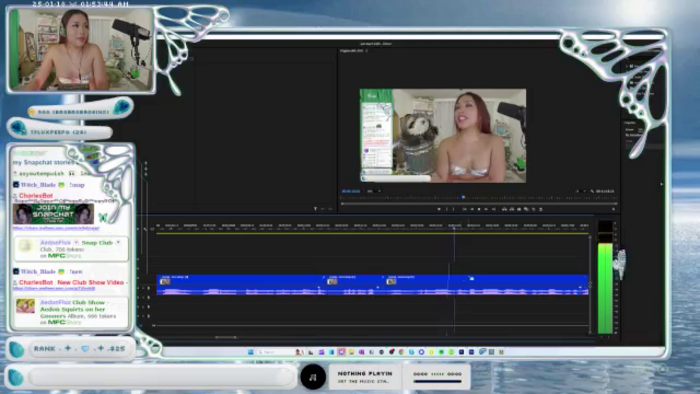Image resolution: width=700 pixels, height=394 pixels.
Task: Toggle play/stop in Program monitor
Action: coord(479,209)
